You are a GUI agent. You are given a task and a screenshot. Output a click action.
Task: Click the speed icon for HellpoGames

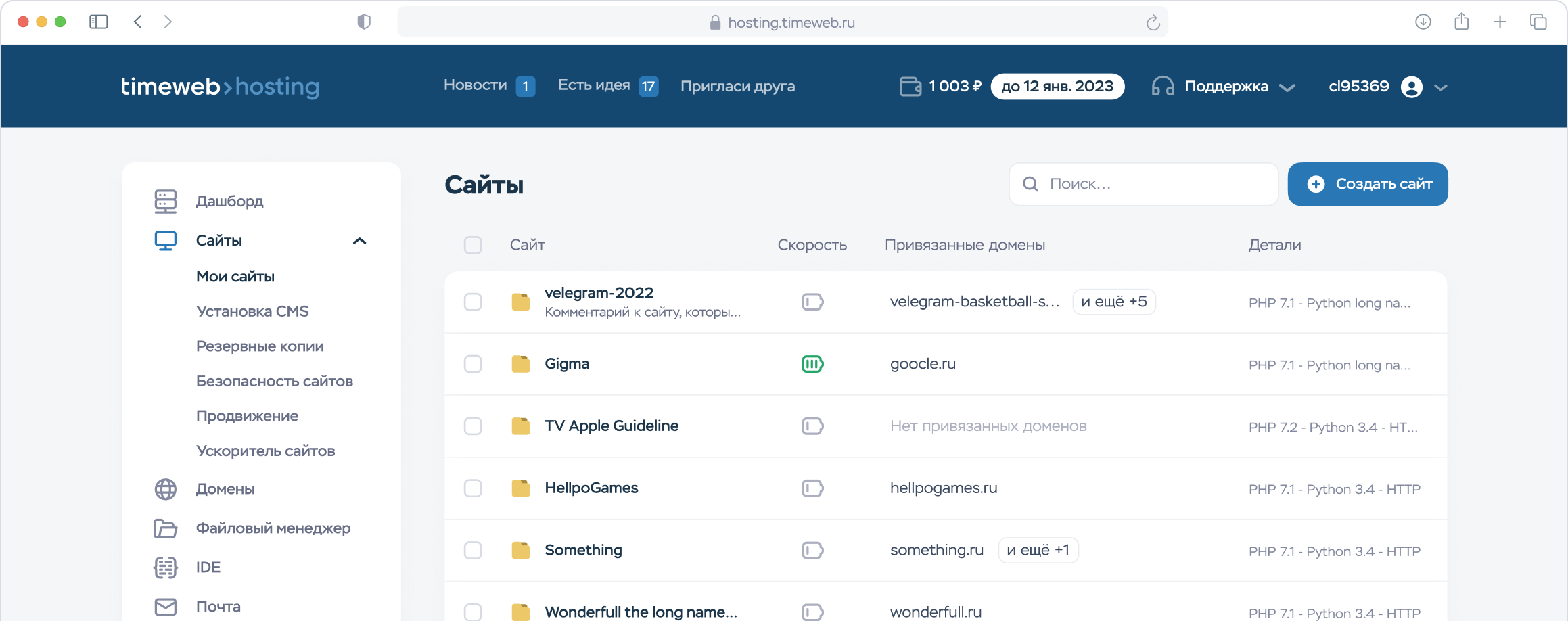pos(812,488)
